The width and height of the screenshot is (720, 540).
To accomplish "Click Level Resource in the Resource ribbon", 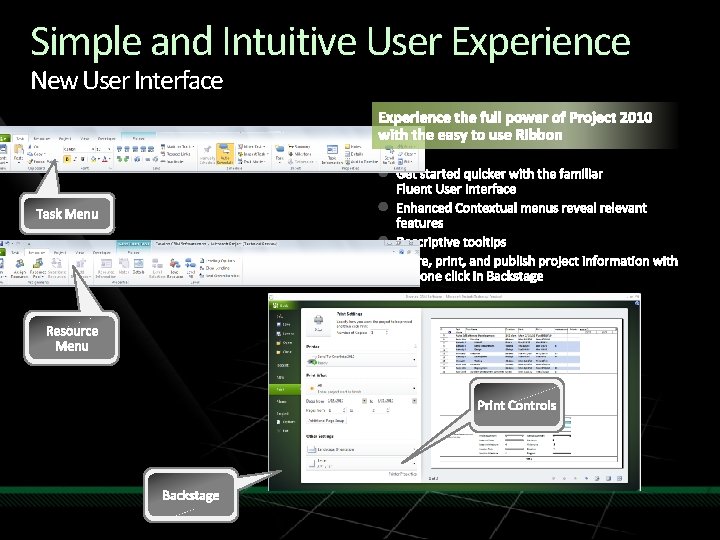I will pos(174,268).
